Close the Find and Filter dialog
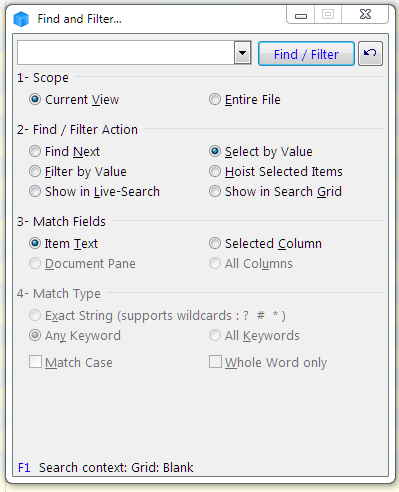 [x=365, y=14]
